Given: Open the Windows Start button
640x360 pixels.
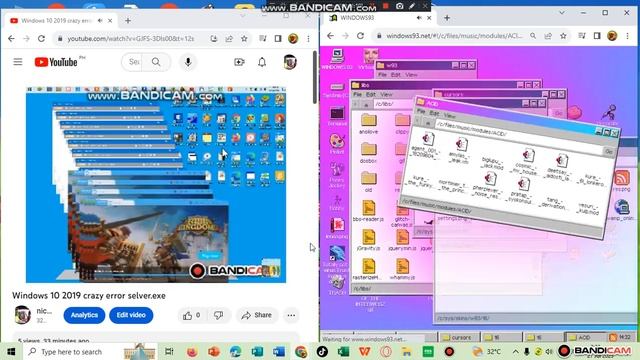Looking at the screenshot, I should coord(11,351).
